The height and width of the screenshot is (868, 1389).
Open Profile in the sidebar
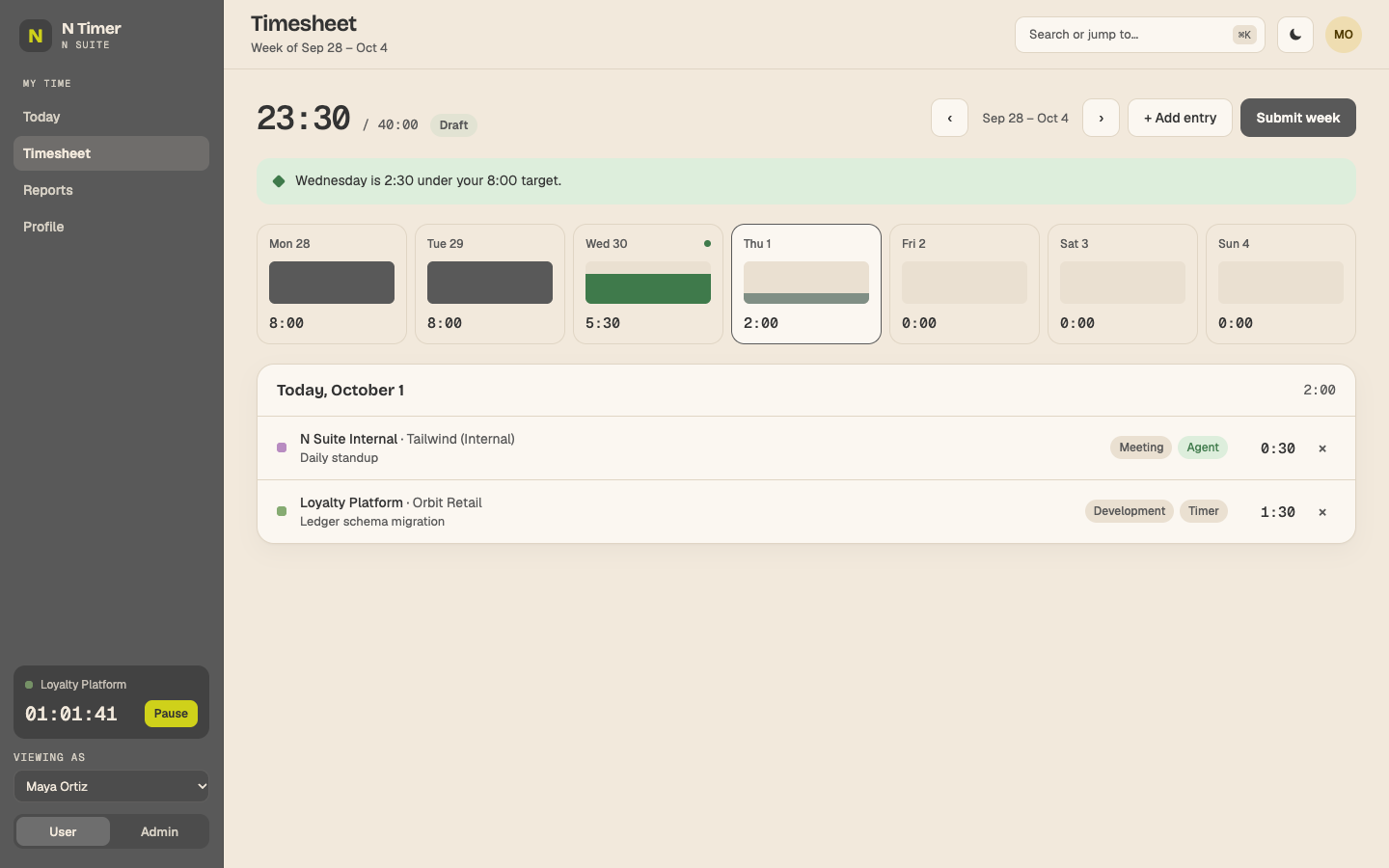pos(111,227)
